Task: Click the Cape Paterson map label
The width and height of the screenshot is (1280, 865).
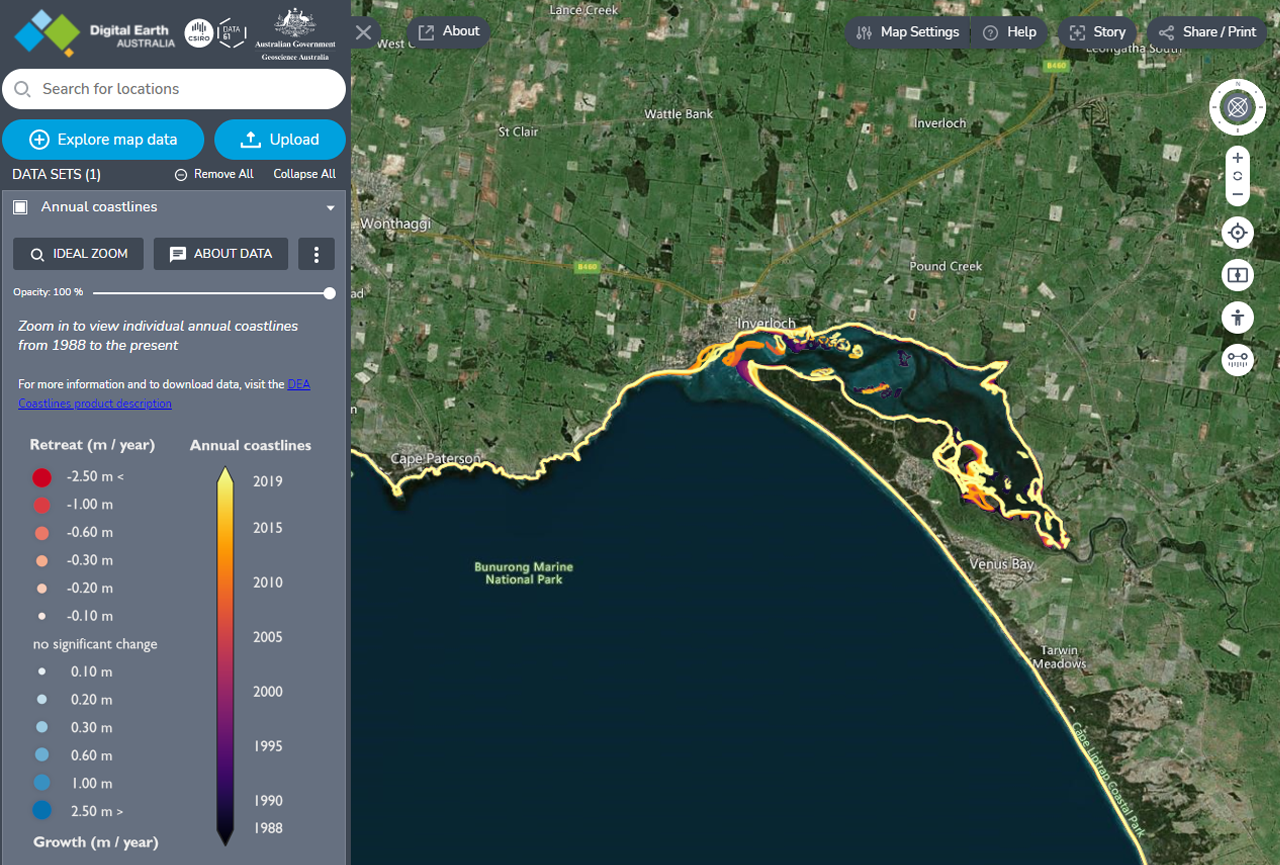Action: pyautogui.click(x=436, y=459)
